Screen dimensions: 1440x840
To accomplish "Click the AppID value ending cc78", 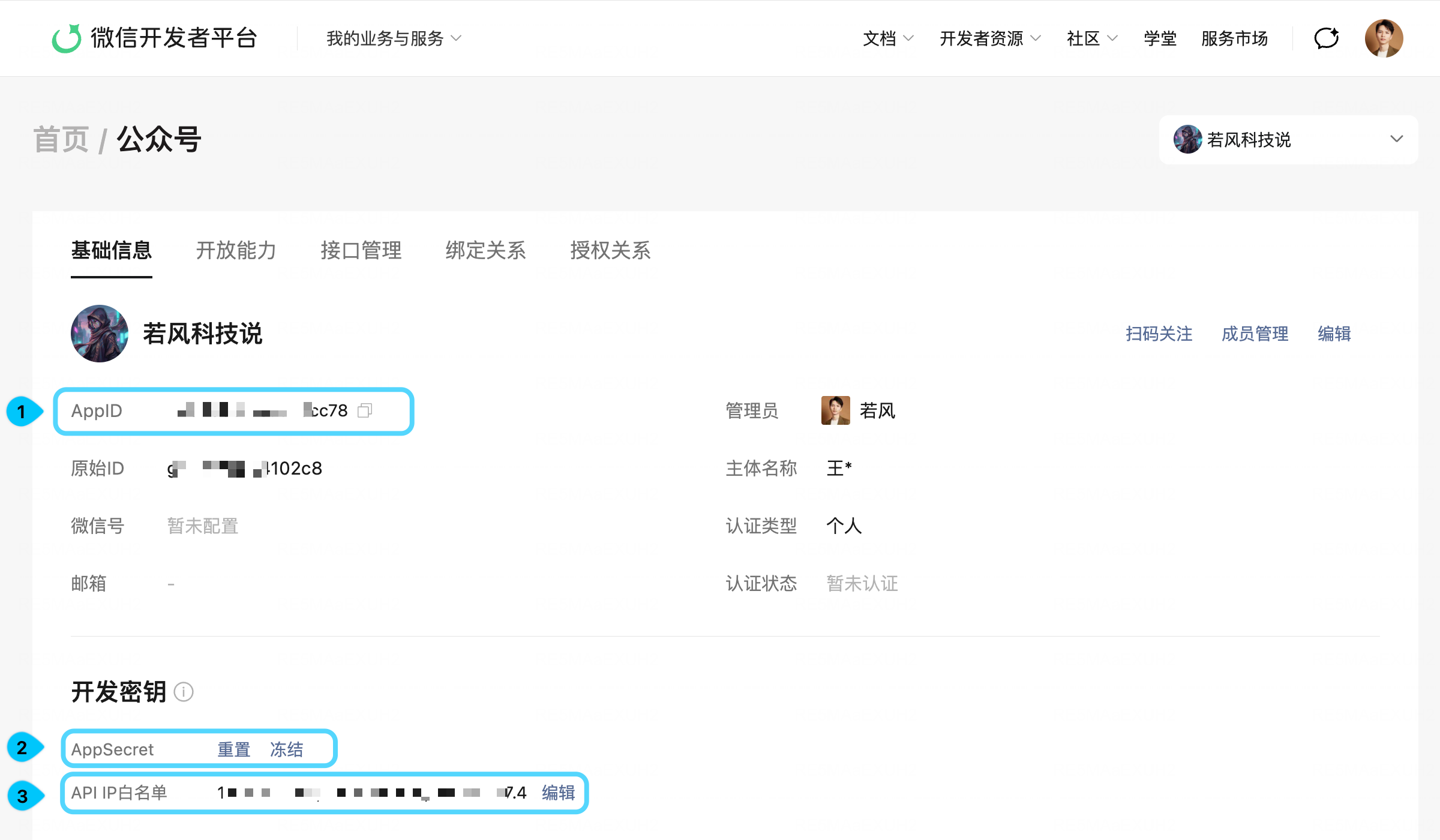I will pyautogui.click(x=263, y=410).
